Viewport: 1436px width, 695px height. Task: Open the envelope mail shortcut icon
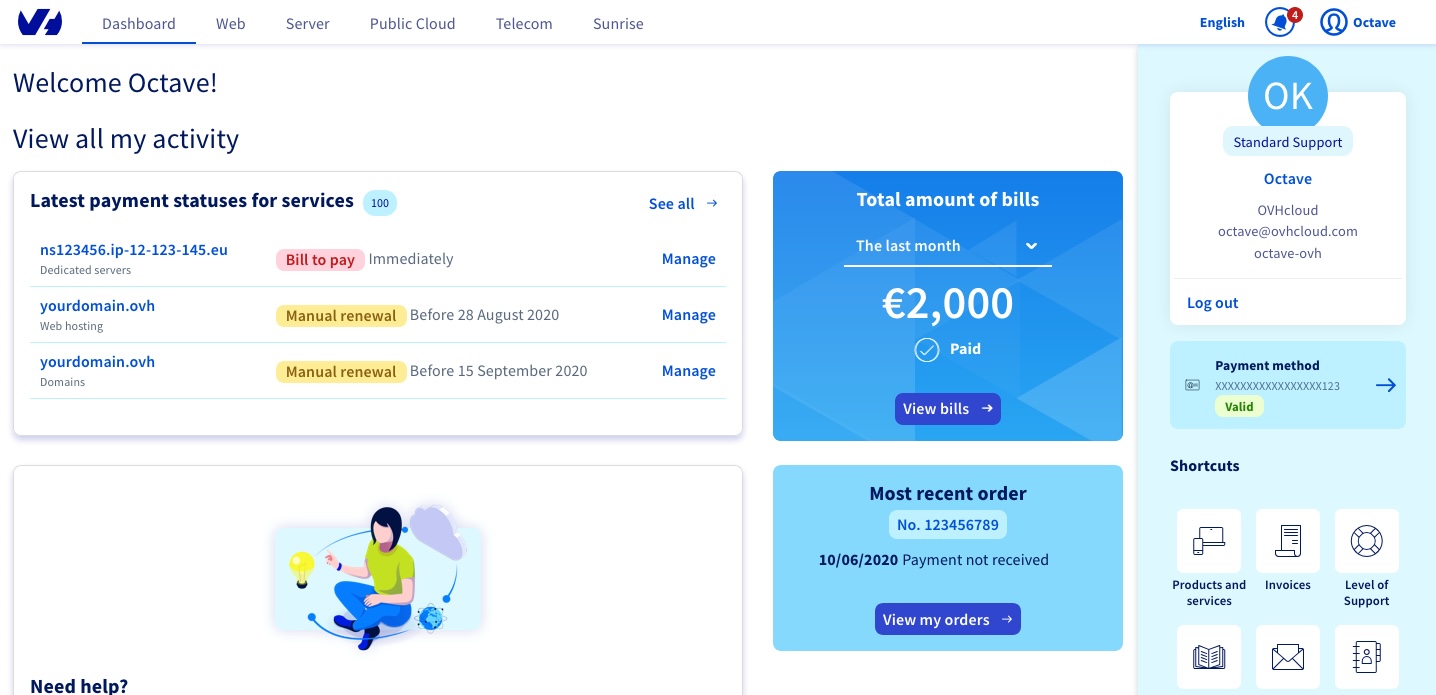coord(1288,657)
